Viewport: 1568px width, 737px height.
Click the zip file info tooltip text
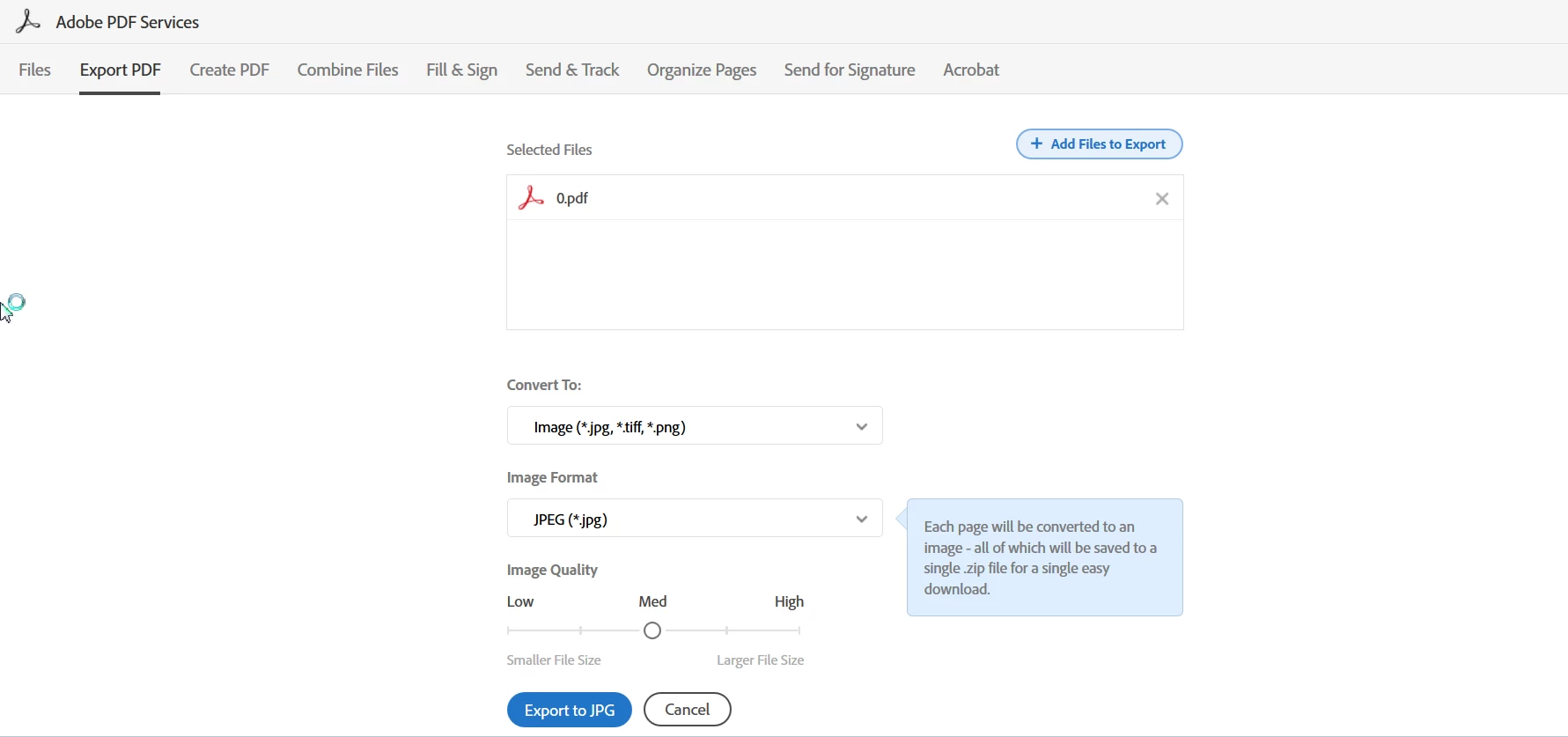pos(1042,558)
